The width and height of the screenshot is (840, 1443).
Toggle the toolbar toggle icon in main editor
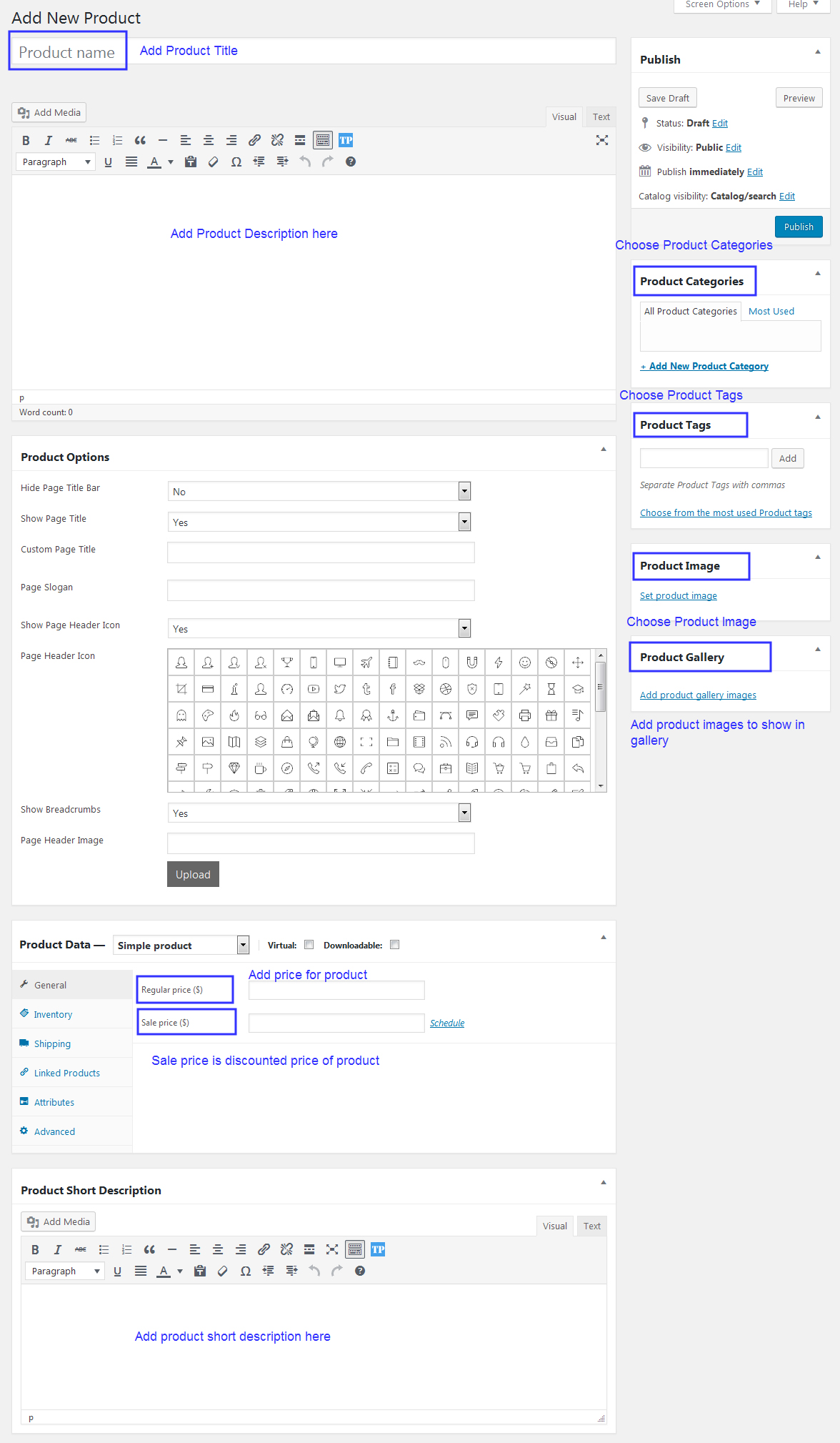pos(323,141)
